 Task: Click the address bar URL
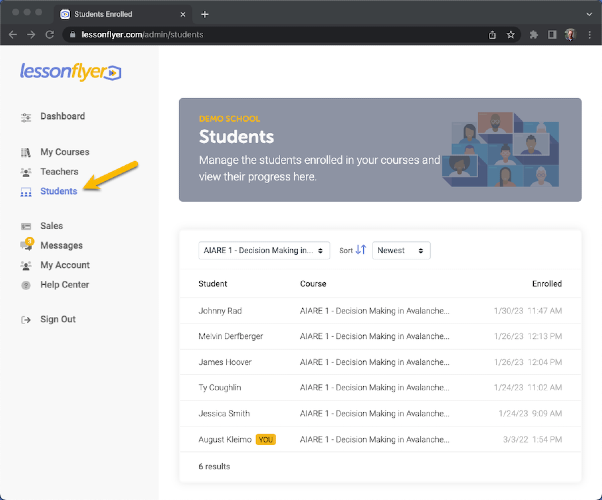142,35
